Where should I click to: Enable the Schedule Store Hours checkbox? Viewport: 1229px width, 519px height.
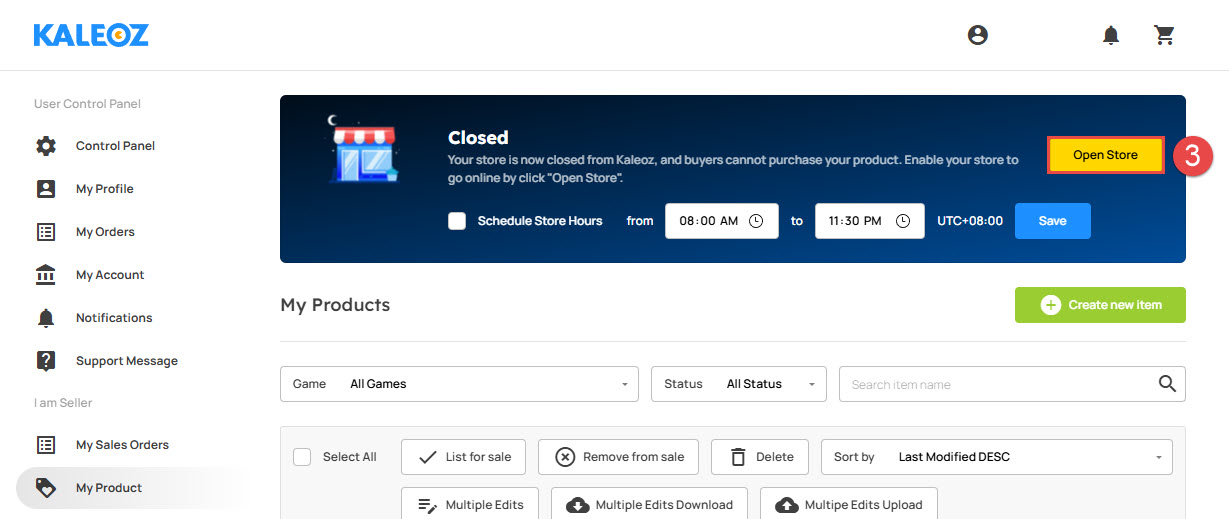457,221
